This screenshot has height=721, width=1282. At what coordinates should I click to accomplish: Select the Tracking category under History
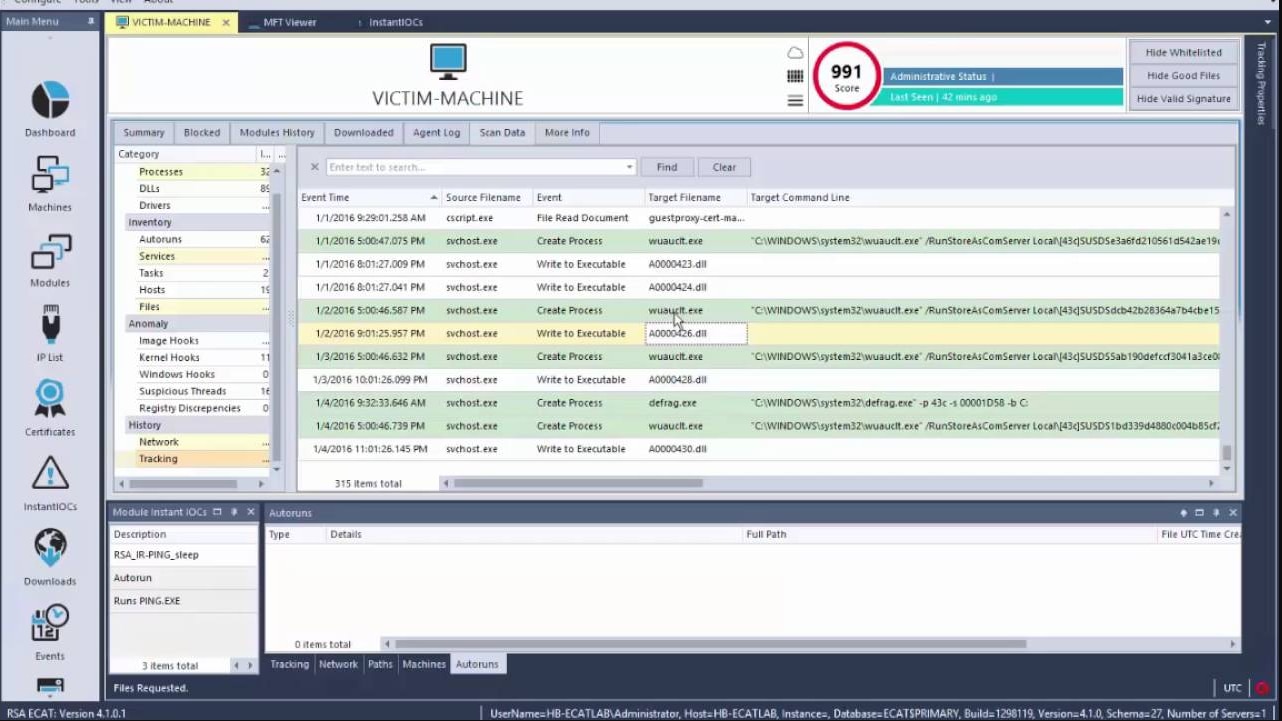click(158, 458)
